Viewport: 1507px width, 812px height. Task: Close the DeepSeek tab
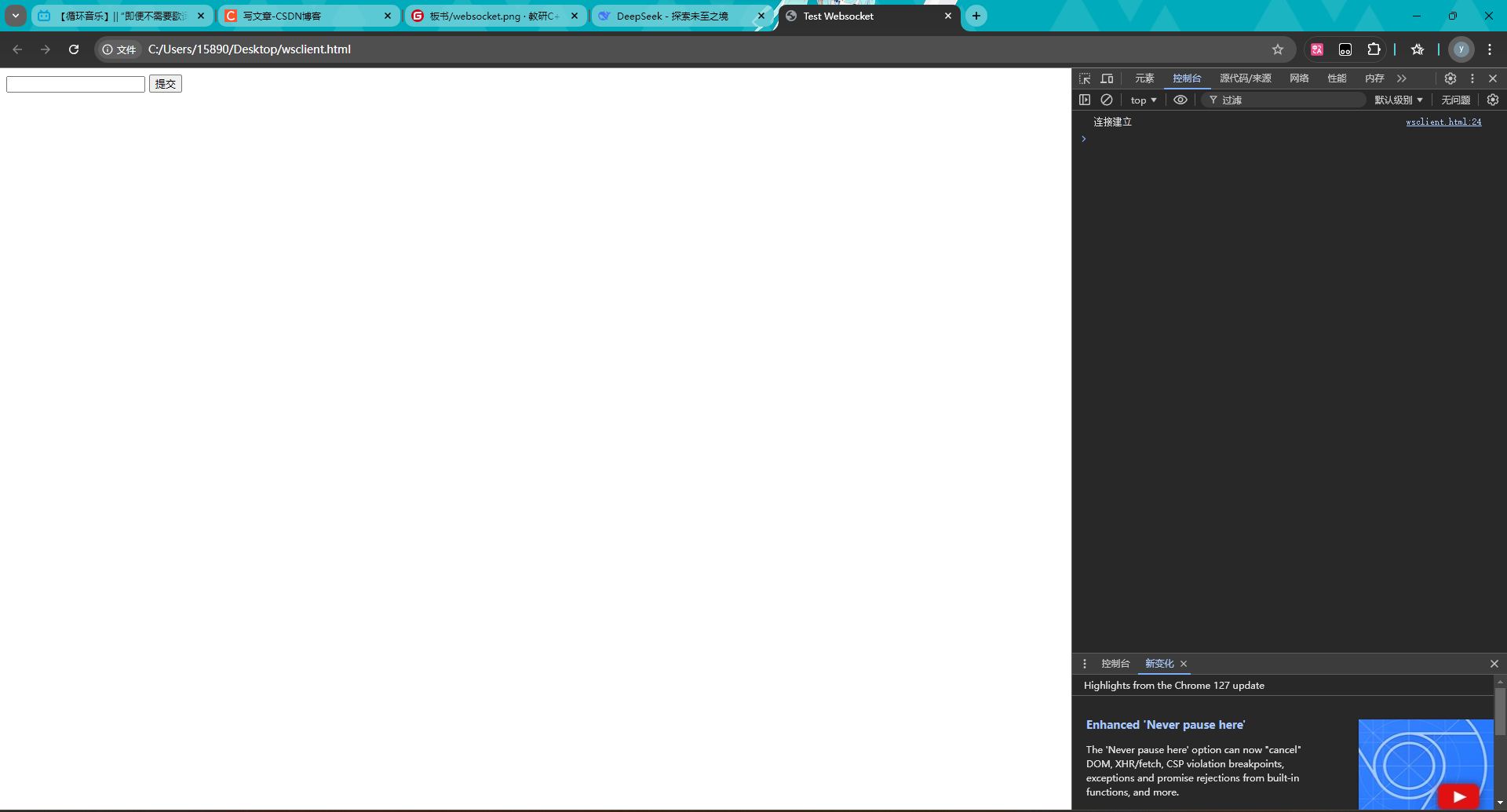point(761,16)
